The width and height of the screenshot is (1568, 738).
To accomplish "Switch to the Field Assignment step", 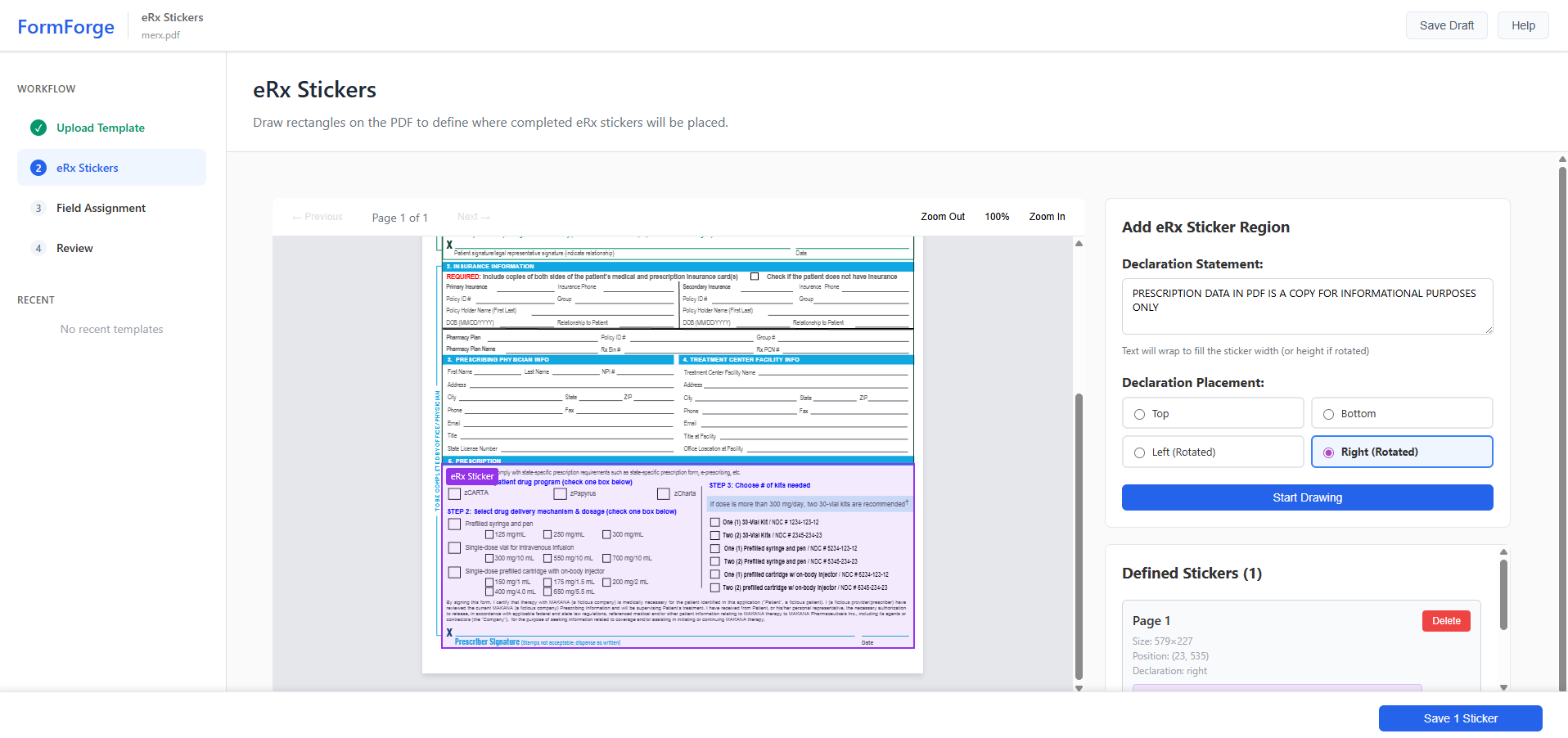I will pos(100,208).
